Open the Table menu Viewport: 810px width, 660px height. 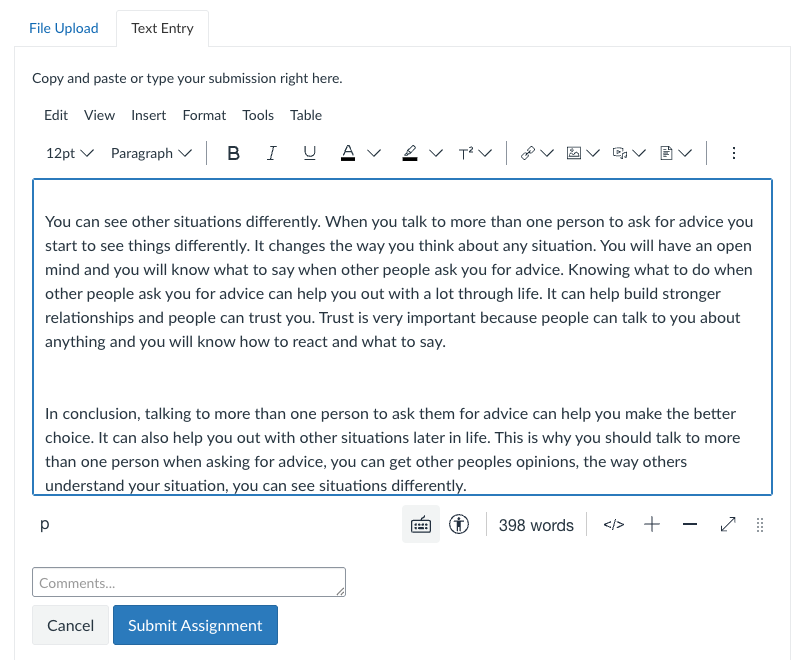(x=305, y=115)
